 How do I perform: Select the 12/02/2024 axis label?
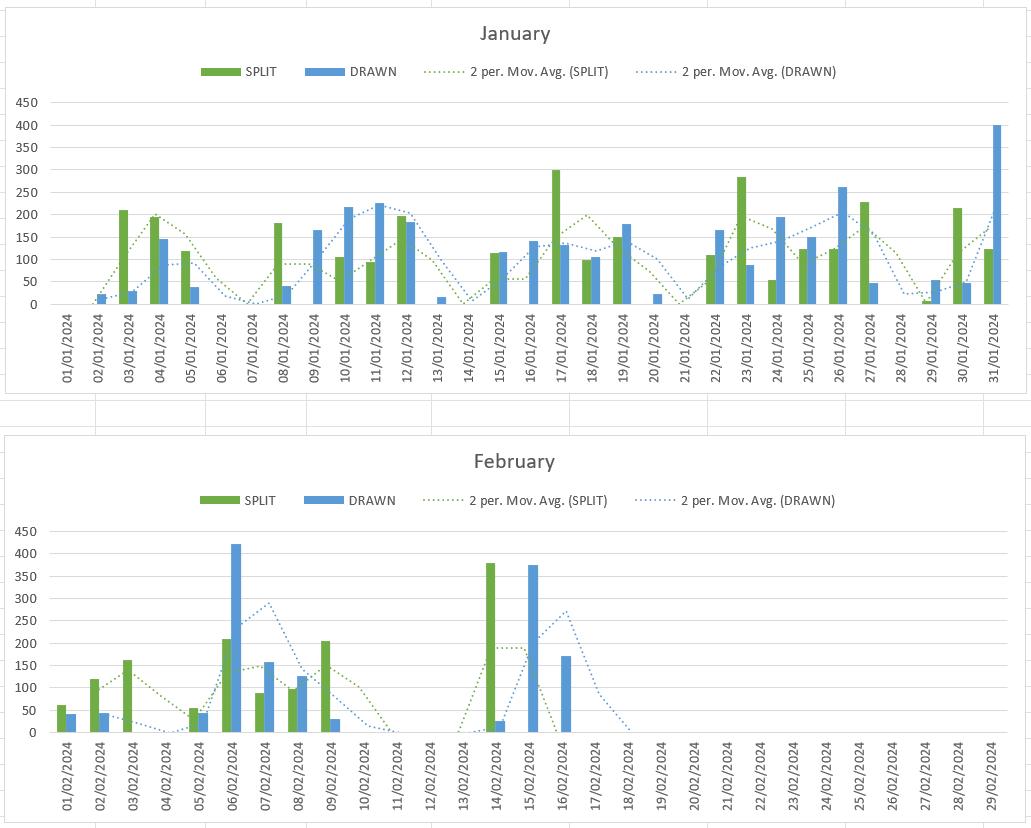coord(431,777)
